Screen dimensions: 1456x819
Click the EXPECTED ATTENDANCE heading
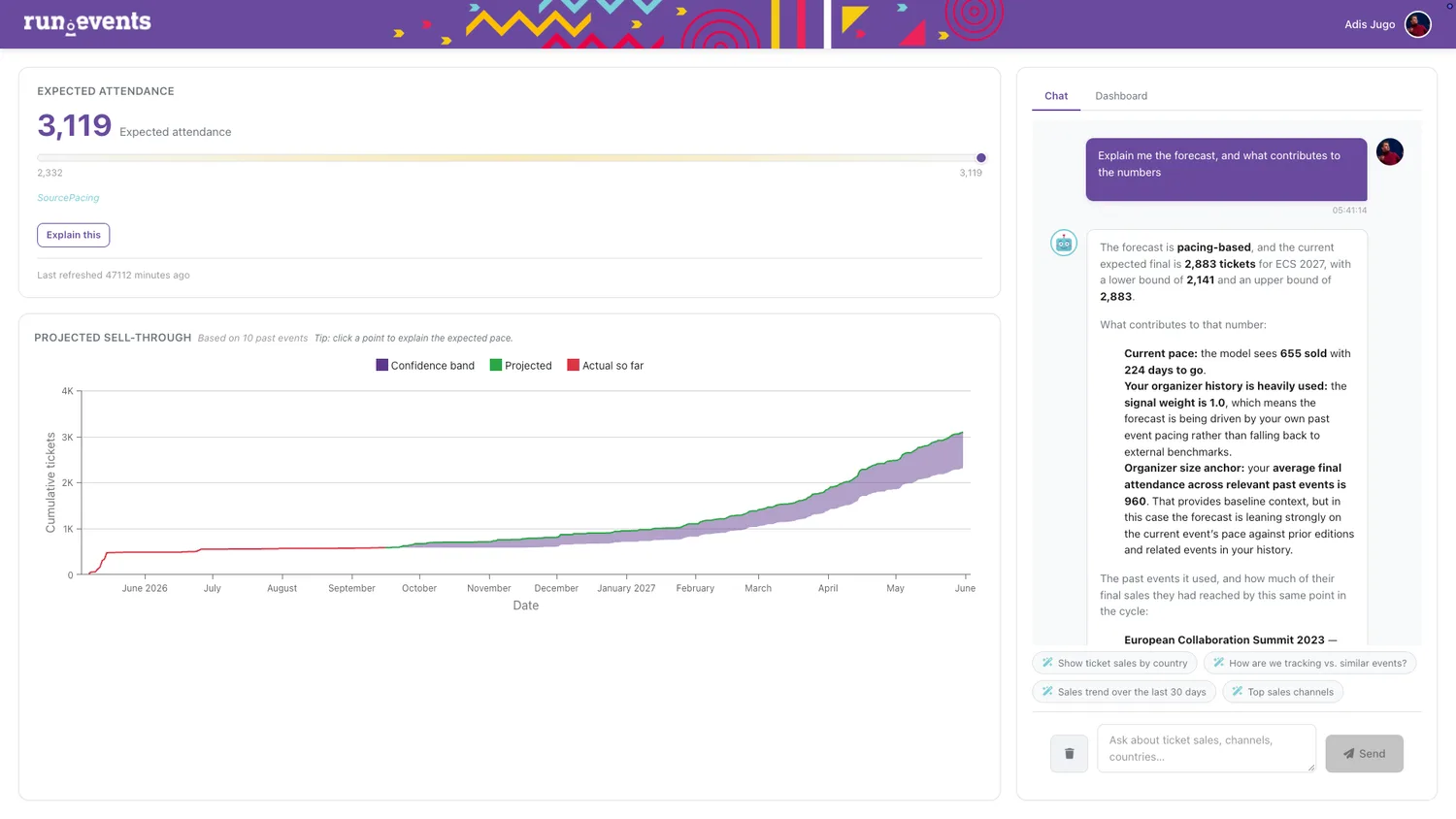(106, 91)
